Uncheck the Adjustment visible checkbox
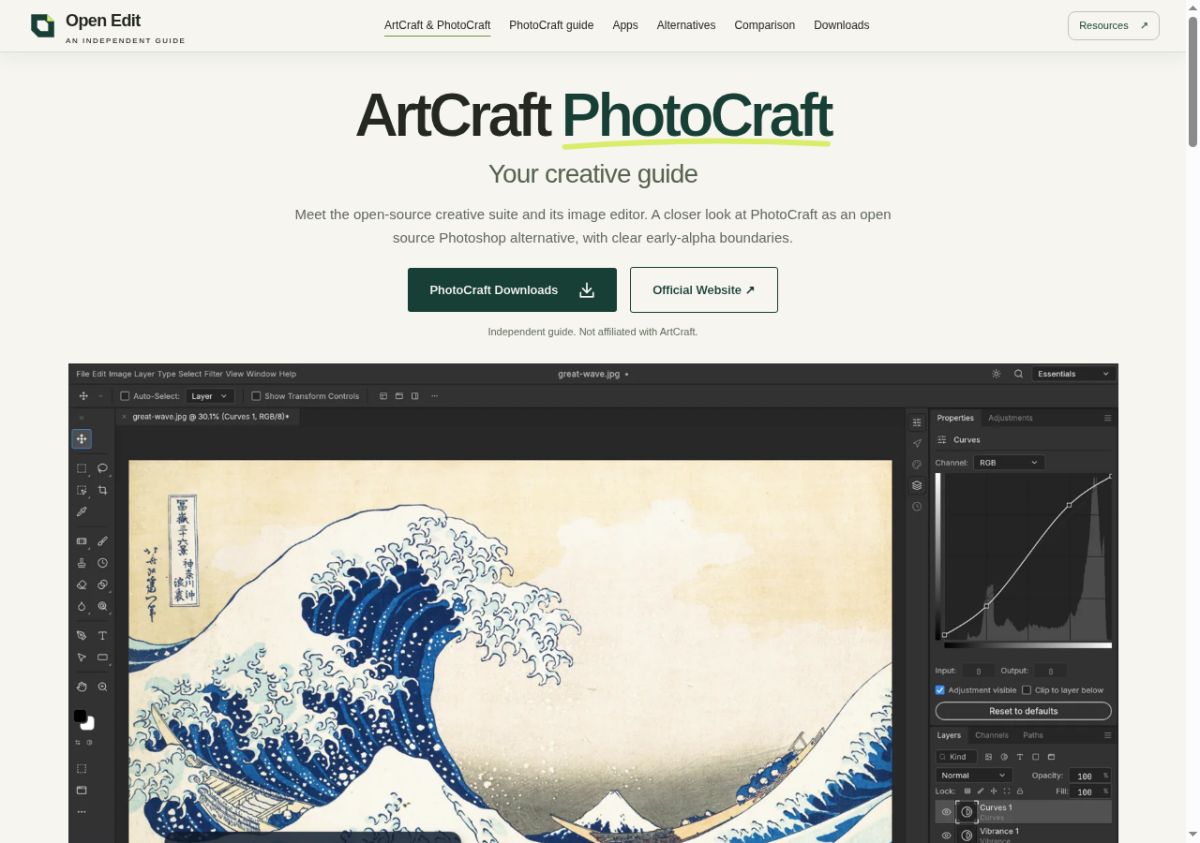 coord(940,690)
